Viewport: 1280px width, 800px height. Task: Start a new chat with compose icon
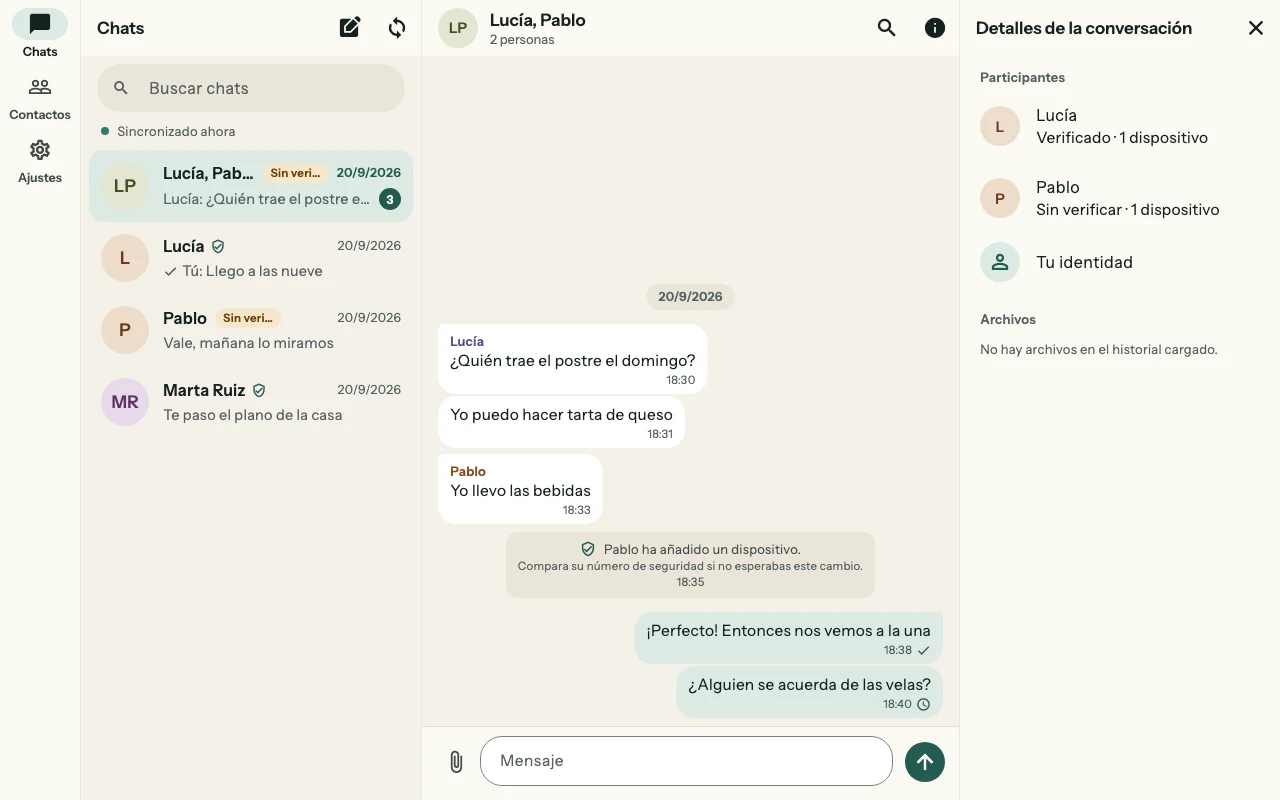(x=350, y=28)
